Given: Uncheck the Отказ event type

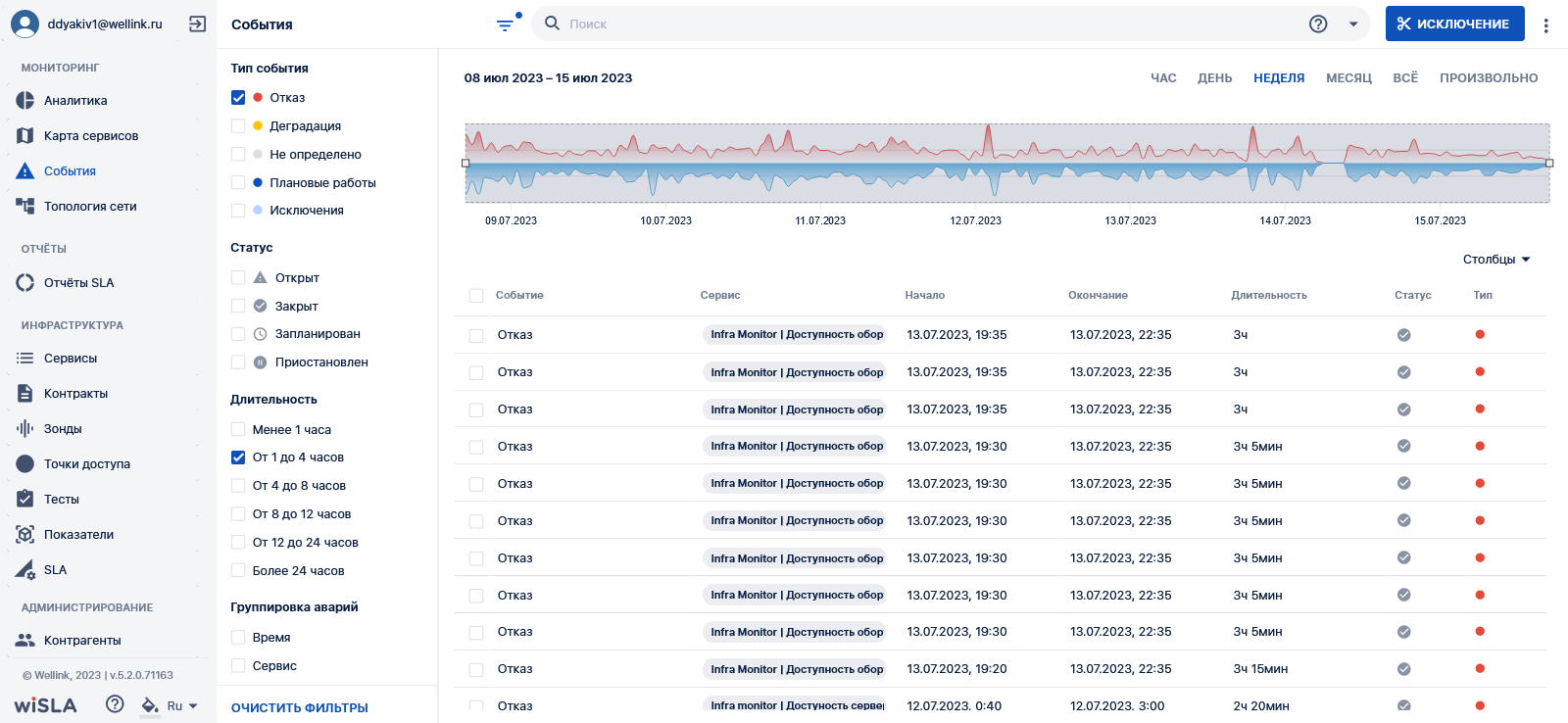Looking at the screenshot, I should tap(238, 98).
